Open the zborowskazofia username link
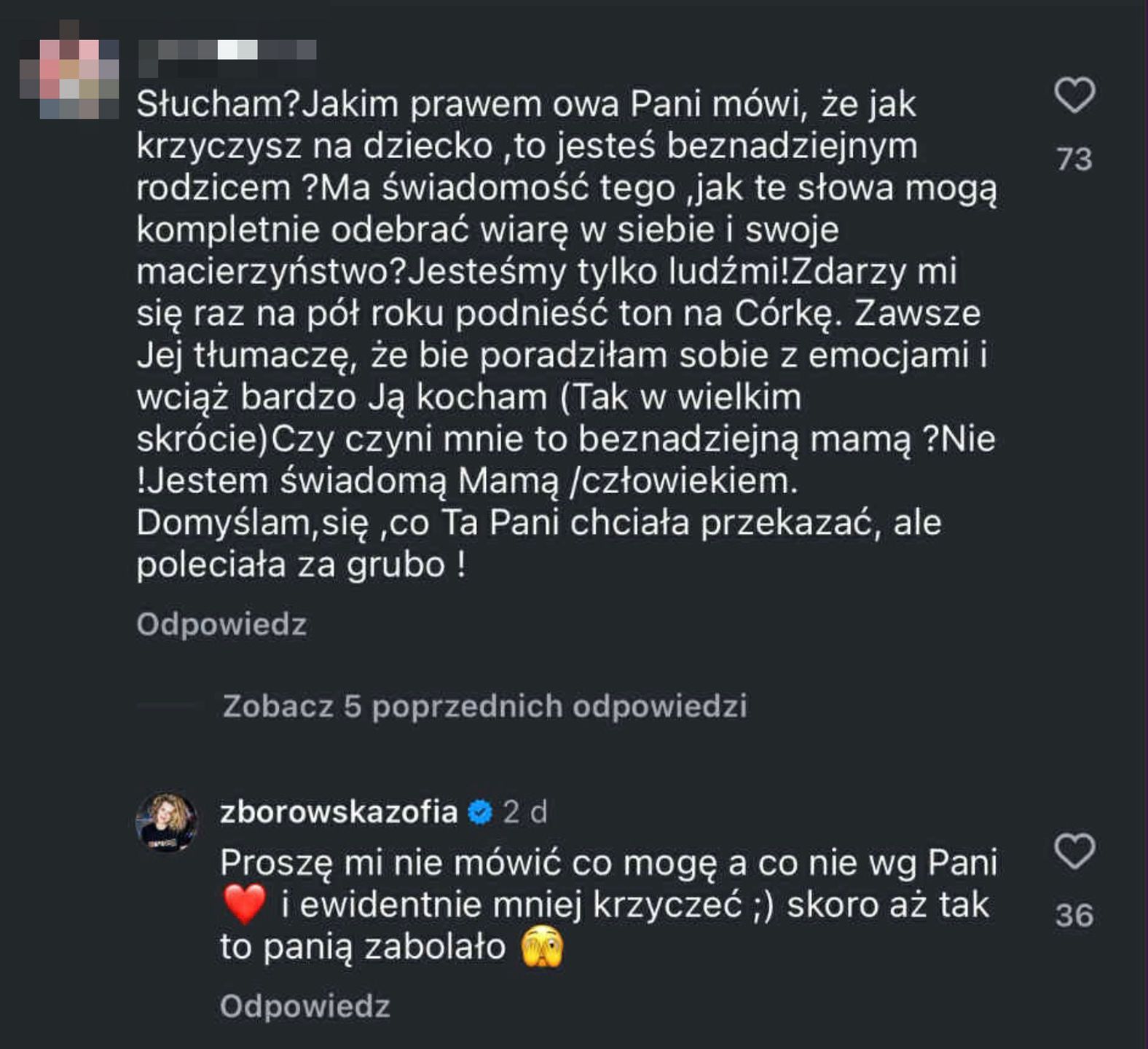1148x1049 pixels. [x=339, y=812]
